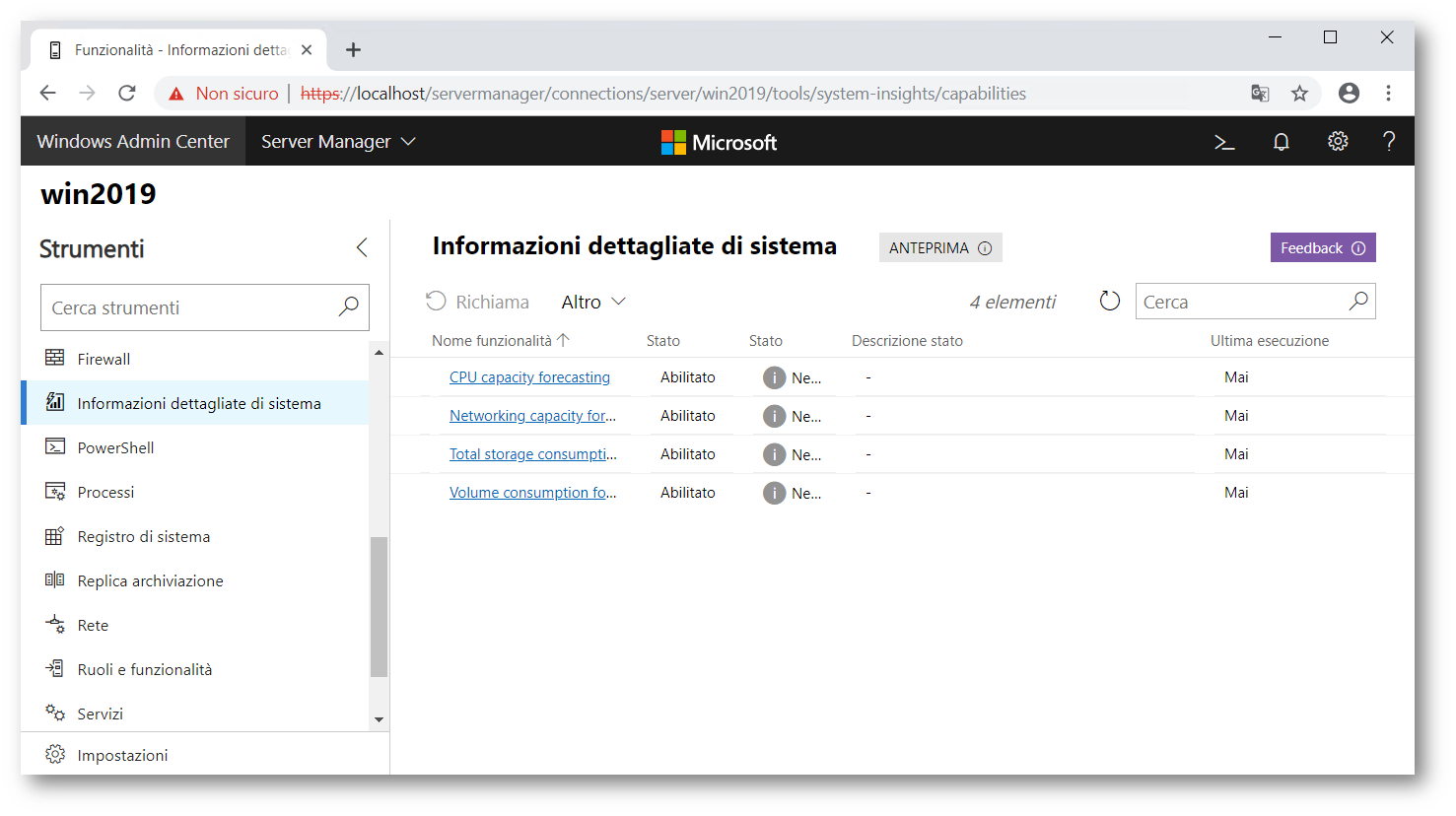The height and width of the screenshot is (816, 1456).
Task: Open Firewall tool in sidebar
Action: pyautogui.click(x=104, y=360)
